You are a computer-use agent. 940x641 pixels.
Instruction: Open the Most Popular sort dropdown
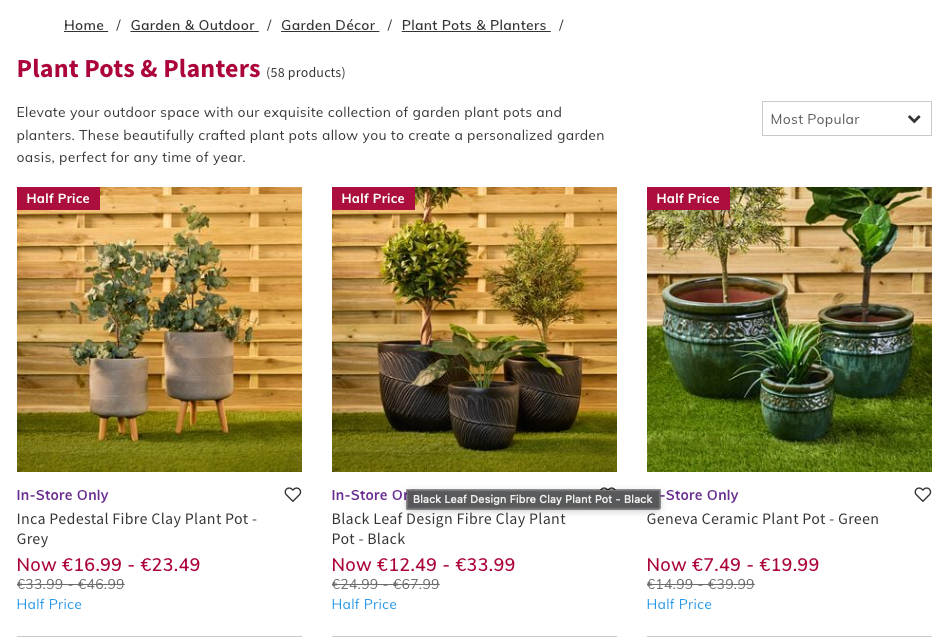point(846,119)
